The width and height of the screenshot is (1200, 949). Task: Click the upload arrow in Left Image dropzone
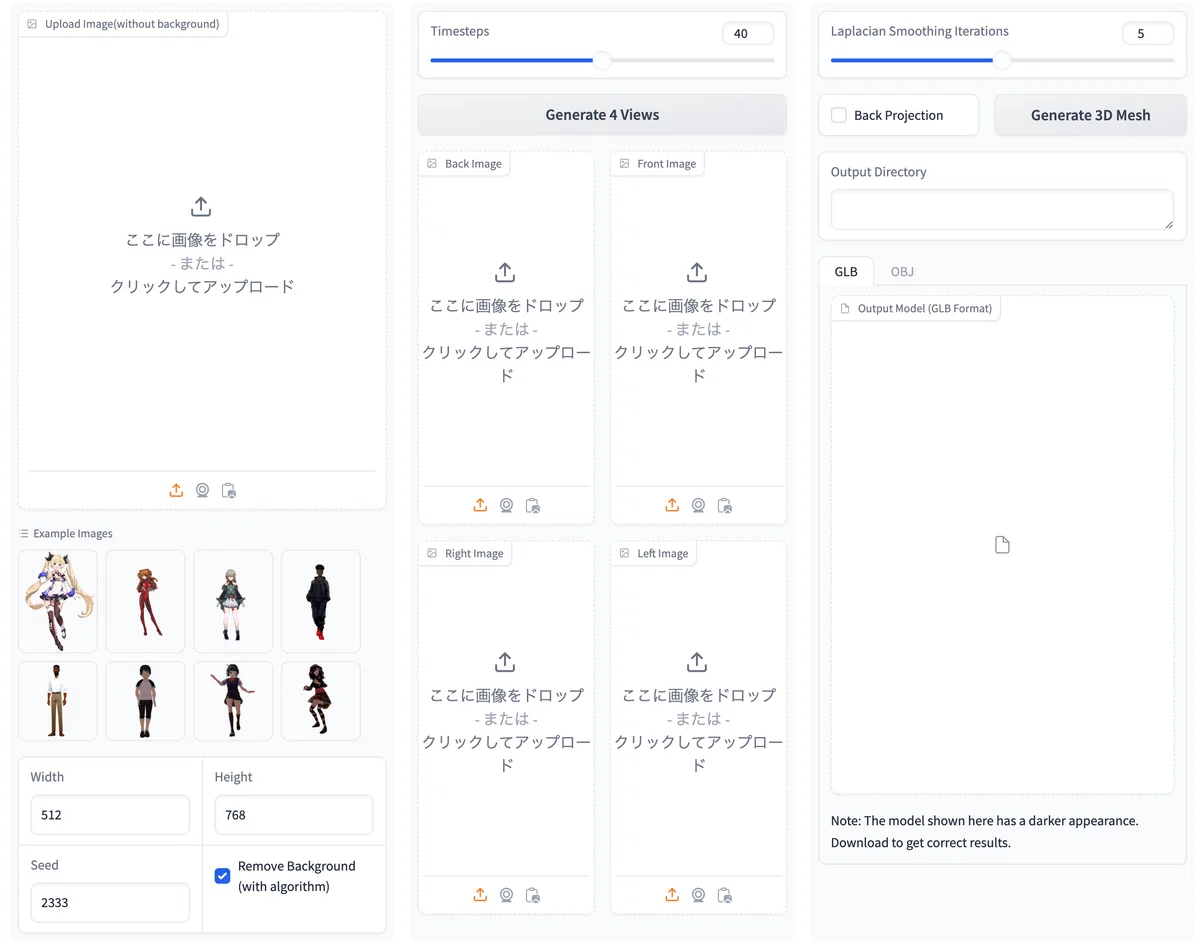coord(697,662)
